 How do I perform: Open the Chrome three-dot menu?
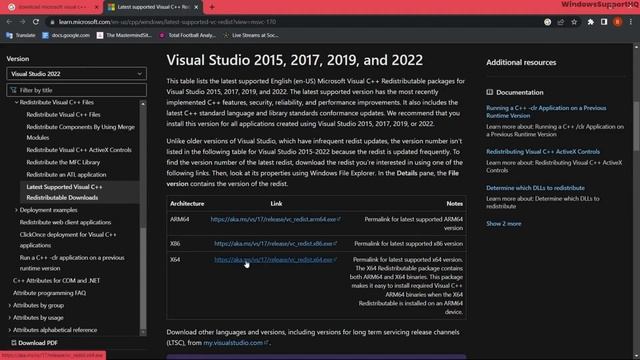(x=631, y=22)
